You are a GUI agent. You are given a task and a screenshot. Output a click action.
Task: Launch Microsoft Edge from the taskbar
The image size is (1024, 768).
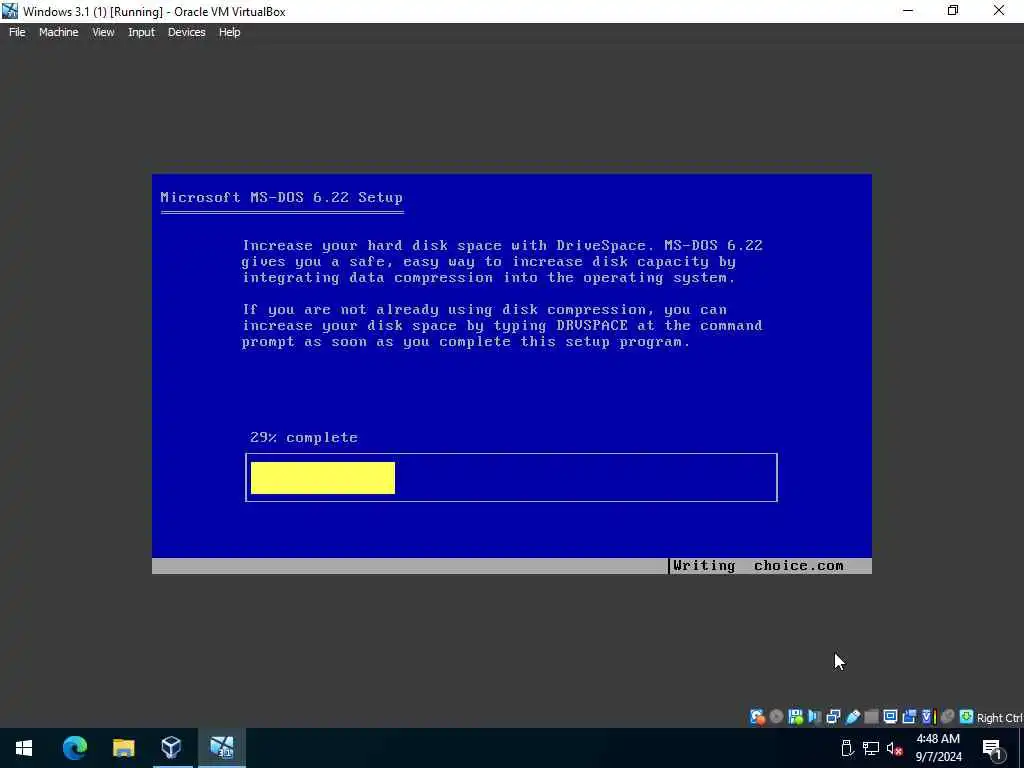pyautogui.click(x=74, y=748)
